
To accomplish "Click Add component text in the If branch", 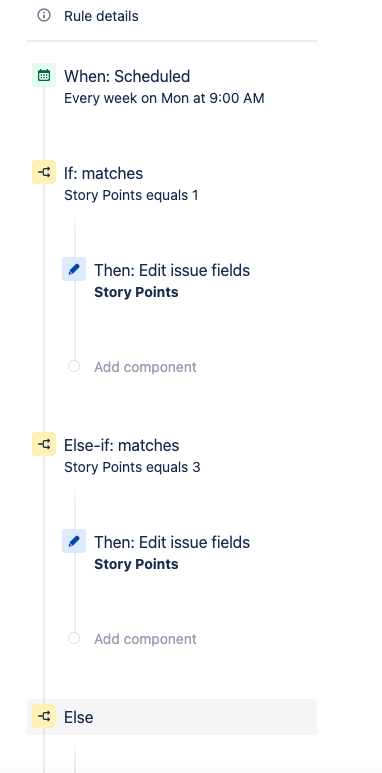I will [145, 367].
